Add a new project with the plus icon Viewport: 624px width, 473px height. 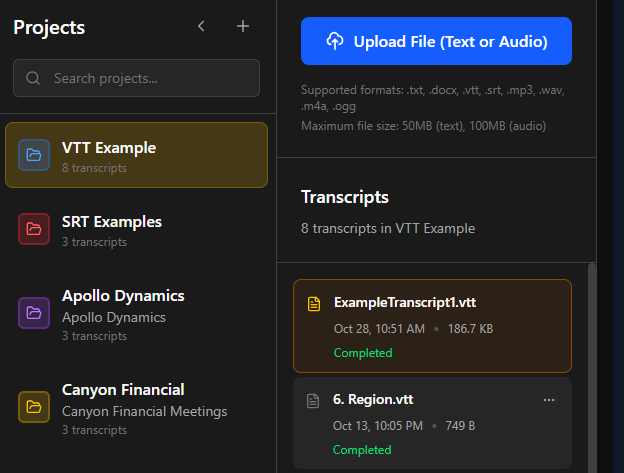coord(243,27)
